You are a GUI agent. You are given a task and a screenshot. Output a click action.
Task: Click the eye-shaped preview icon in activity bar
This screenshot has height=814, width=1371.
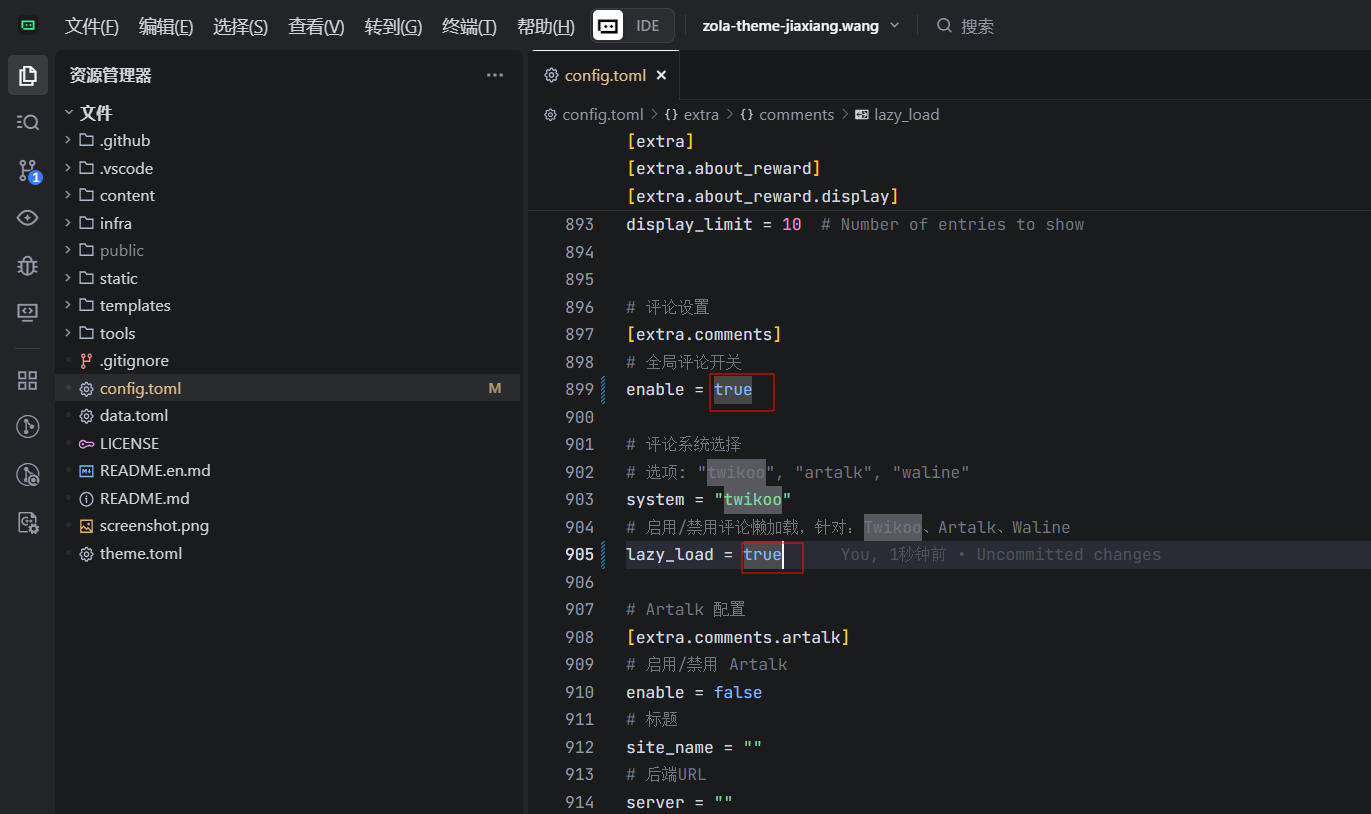(x=28, y=217)
